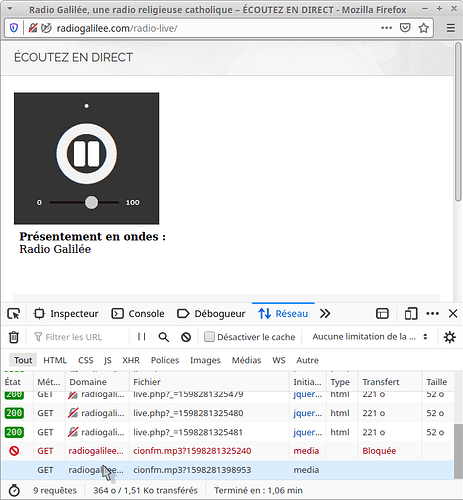This screenshot has width=463, height=500.
Task: Open network search magnifier
Action: coord(164,337)
